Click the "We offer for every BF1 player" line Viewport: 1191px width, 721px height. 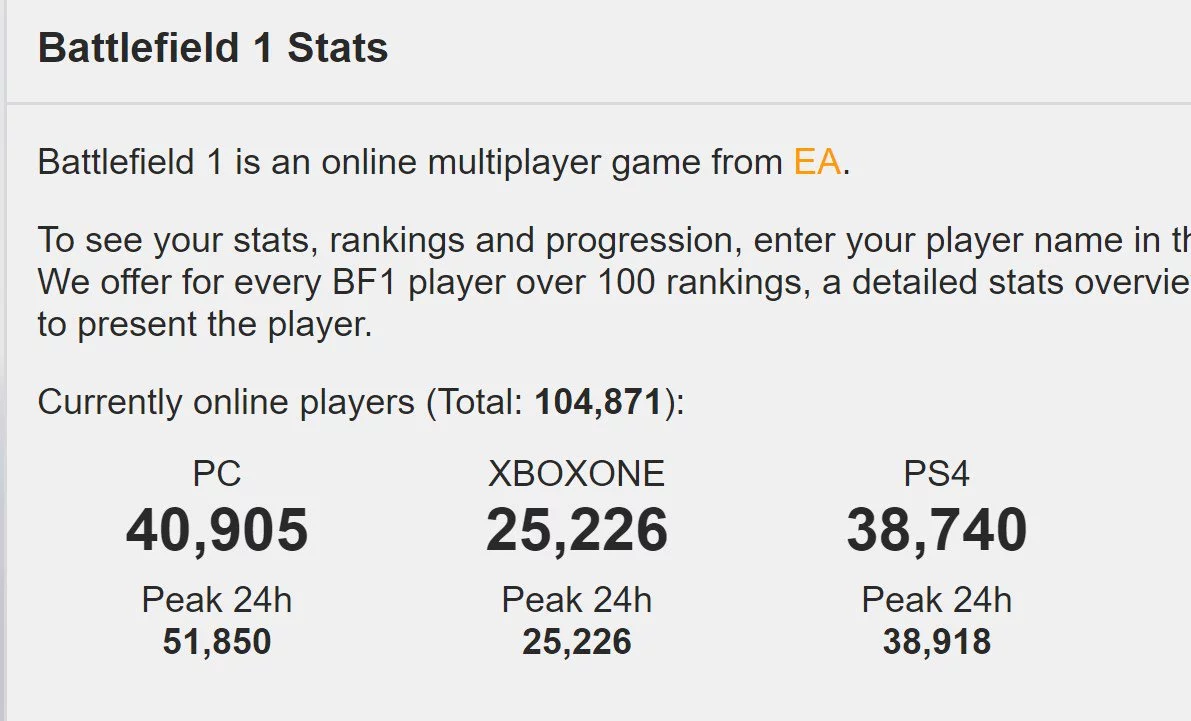pos(600,283)
